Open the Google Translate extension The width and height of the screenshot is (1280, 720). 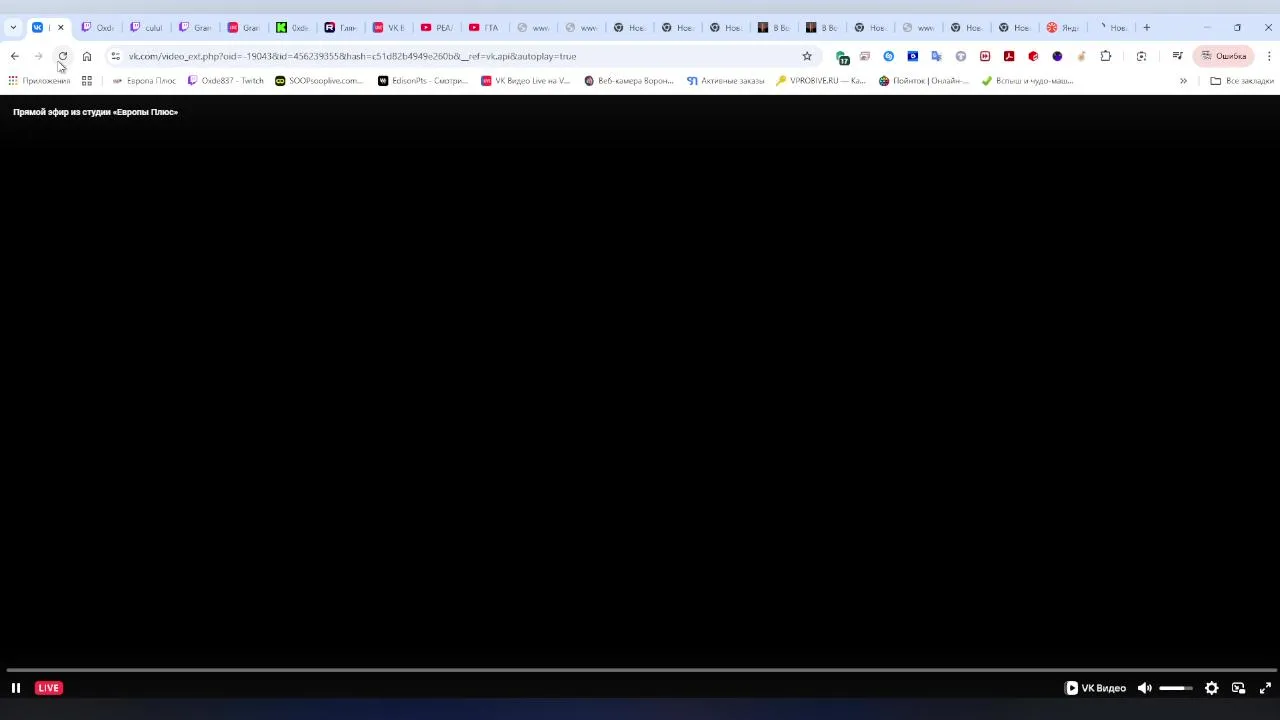tap(937, 56)
